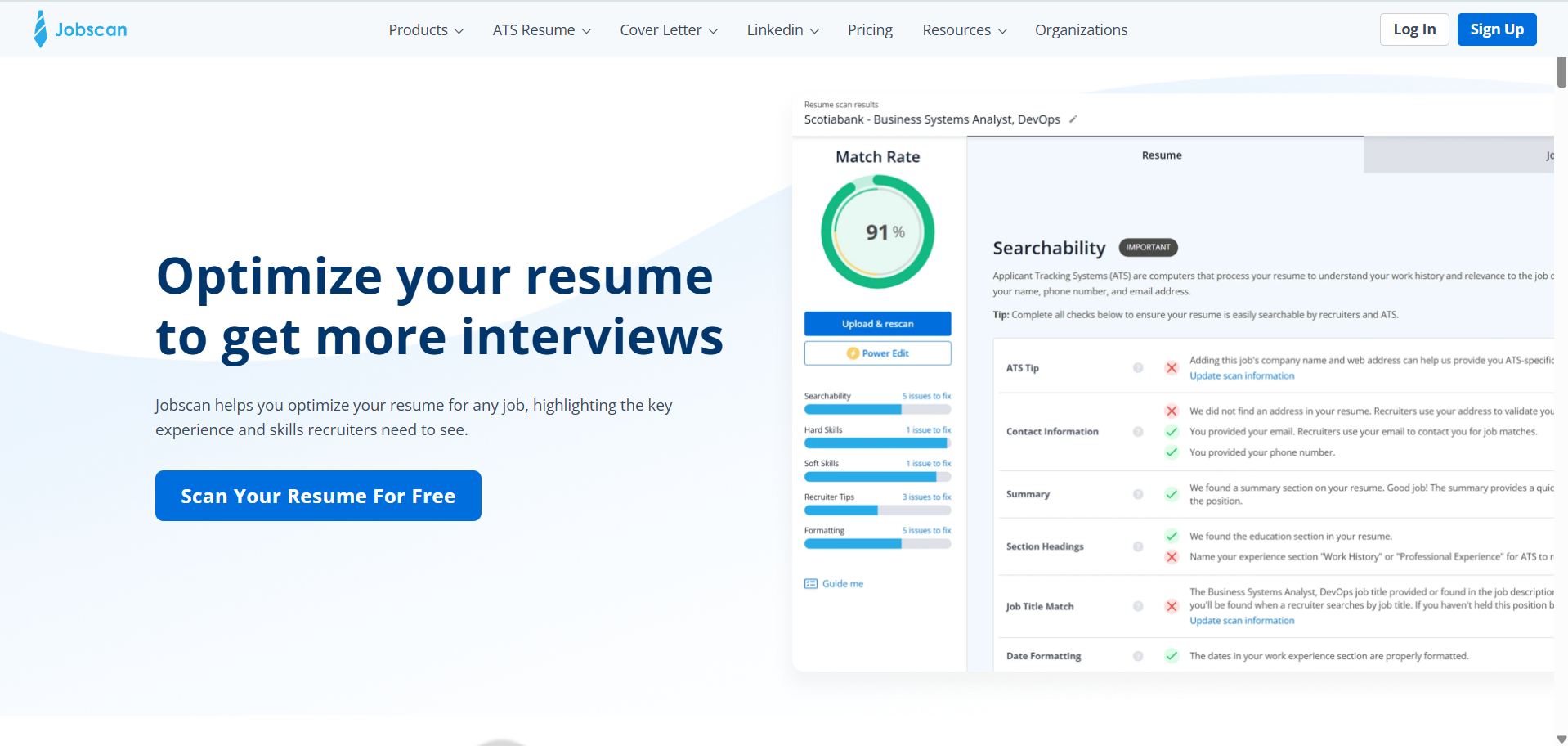Click the red X icon for missing address
This screenshot has height=746, width=1568.
pyautogui.click(x=1172, y=411)
